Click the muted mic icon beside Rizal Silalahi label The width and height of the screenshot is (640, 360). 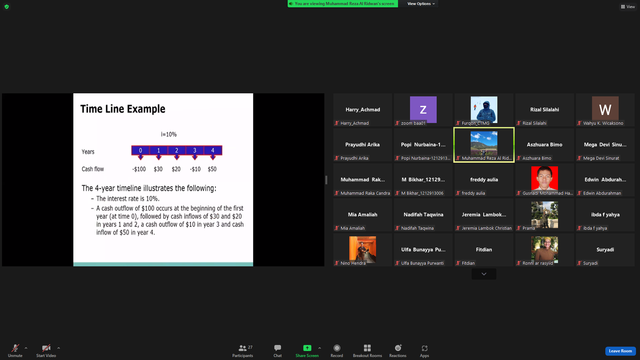pyautogui.click(x=519, y=123)
